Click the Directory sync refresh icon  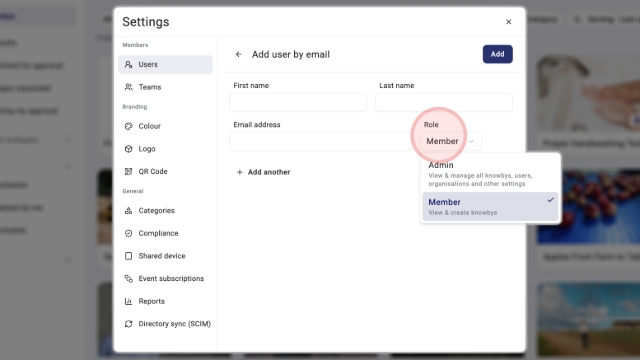click(129, 324)
